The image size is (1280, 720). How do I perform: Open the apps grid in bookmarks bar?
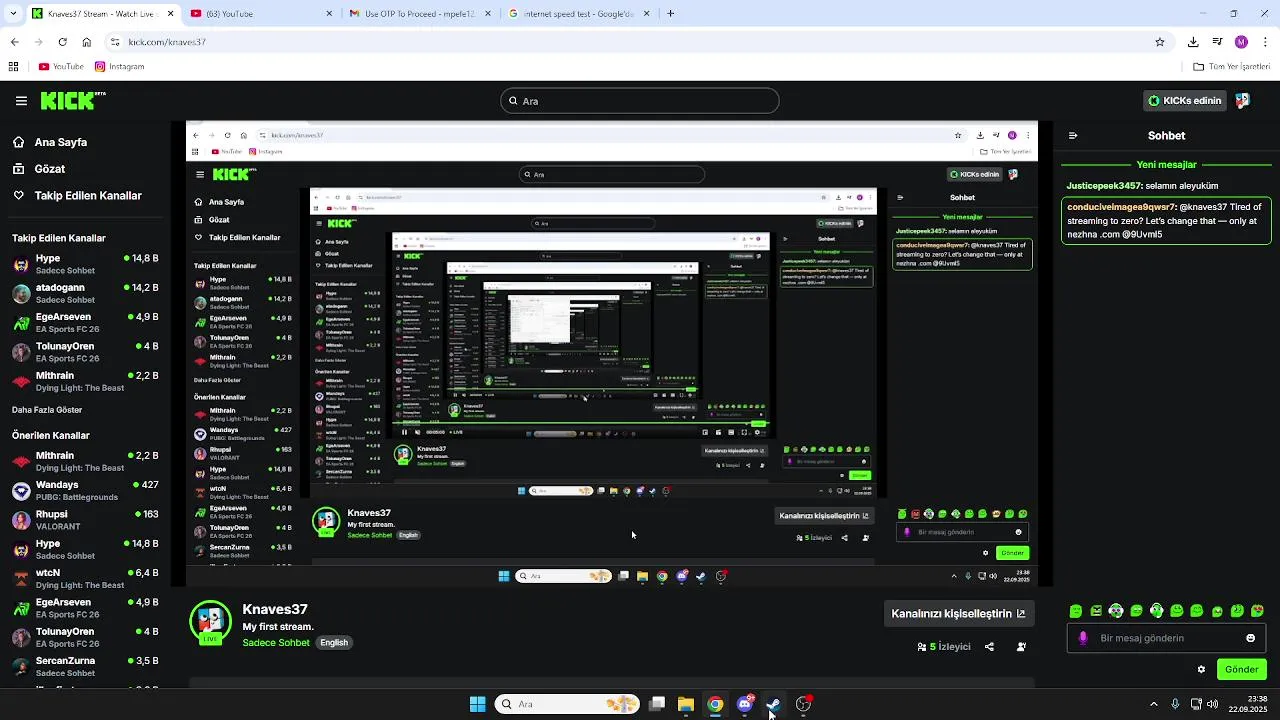pos(13,67)
